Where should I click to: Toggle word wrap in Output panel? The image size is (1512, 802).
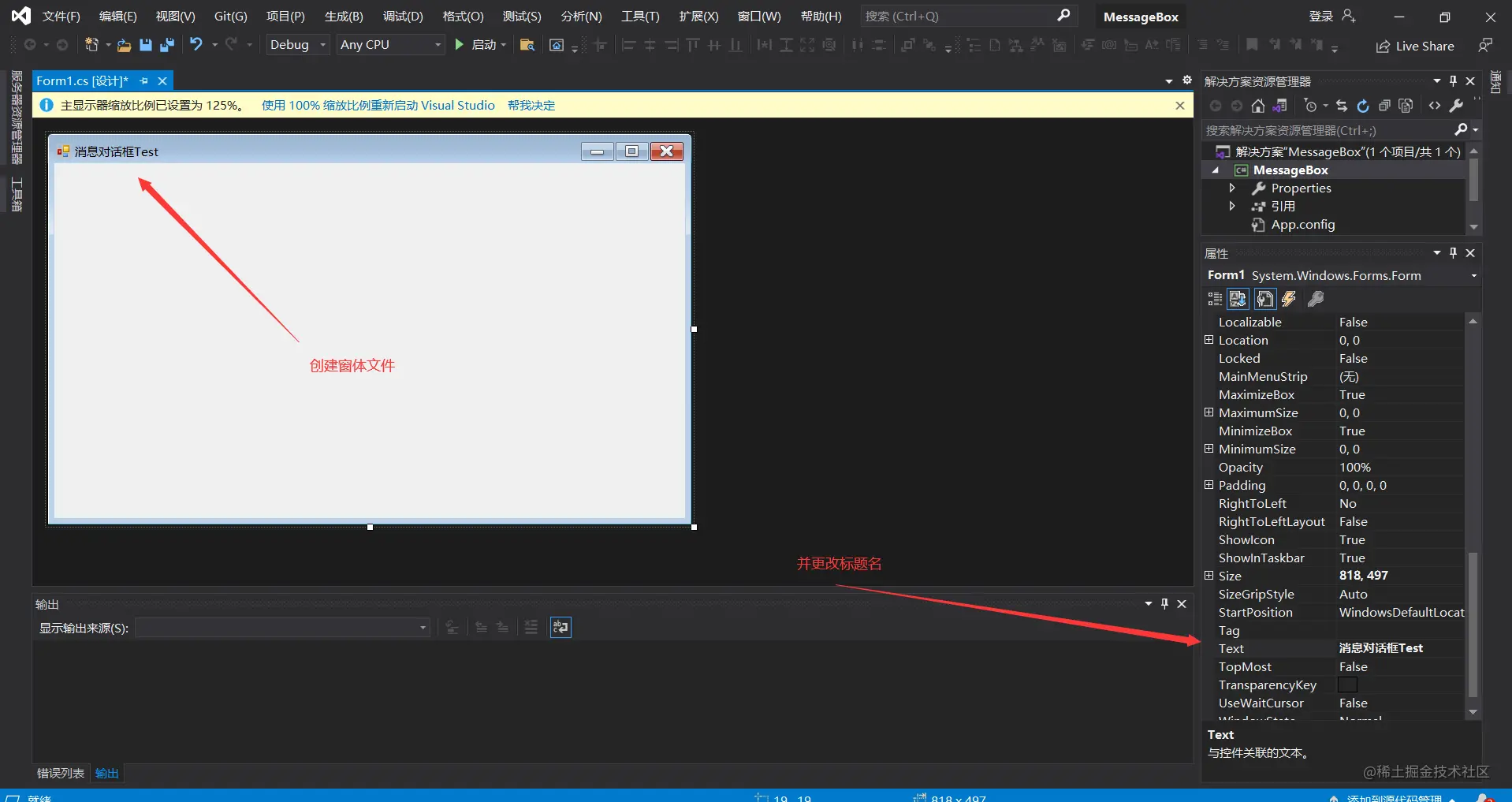coord(560,628)
